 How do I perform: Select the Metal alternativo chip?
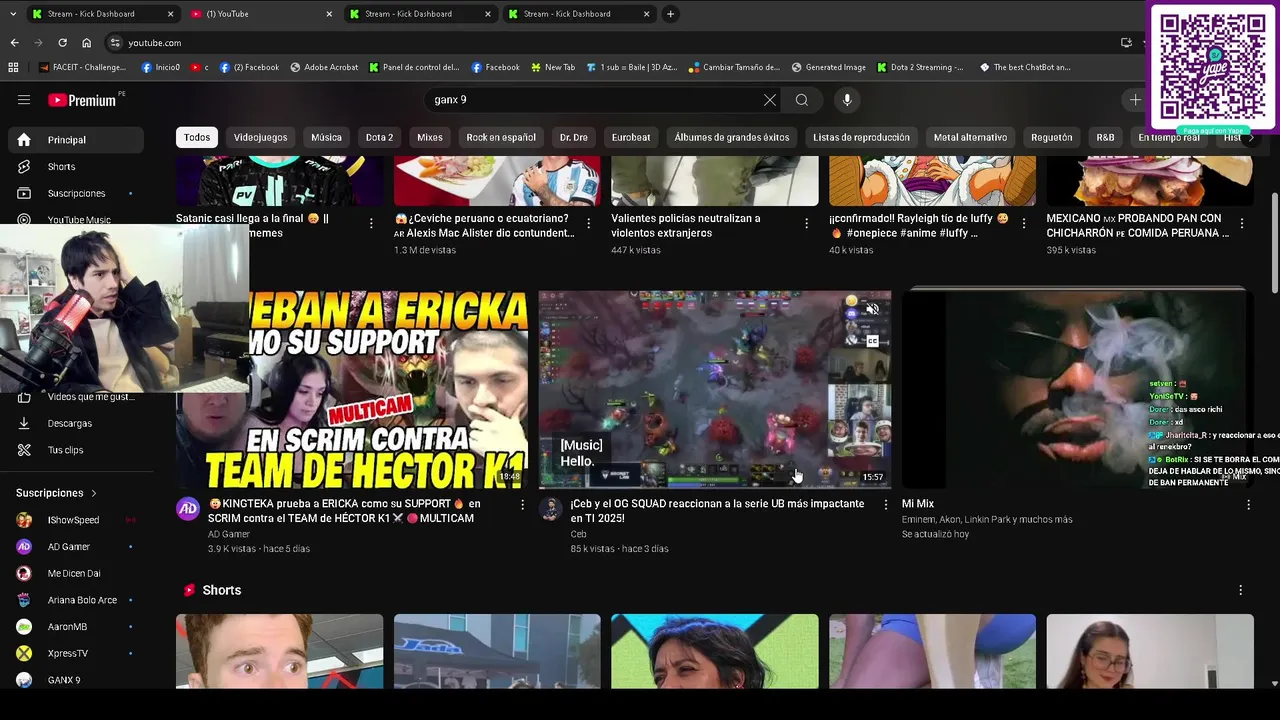click(970, 137)
